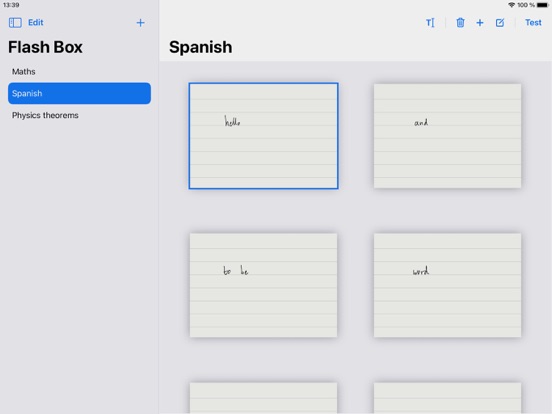
Task: Check the battery status icon
Action: (542, 5)
